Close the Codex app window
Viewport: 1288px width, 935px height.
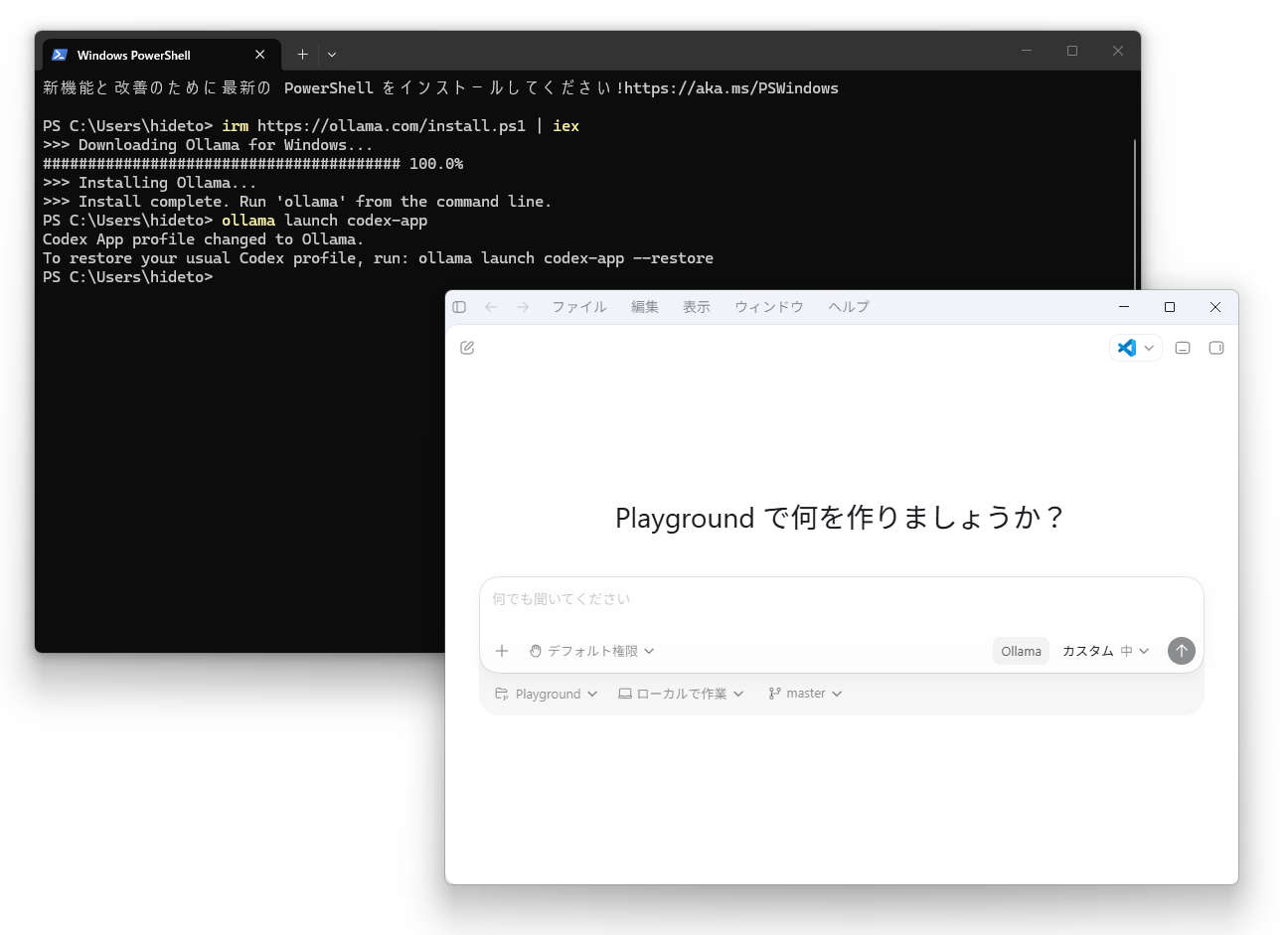(1215, 307)
